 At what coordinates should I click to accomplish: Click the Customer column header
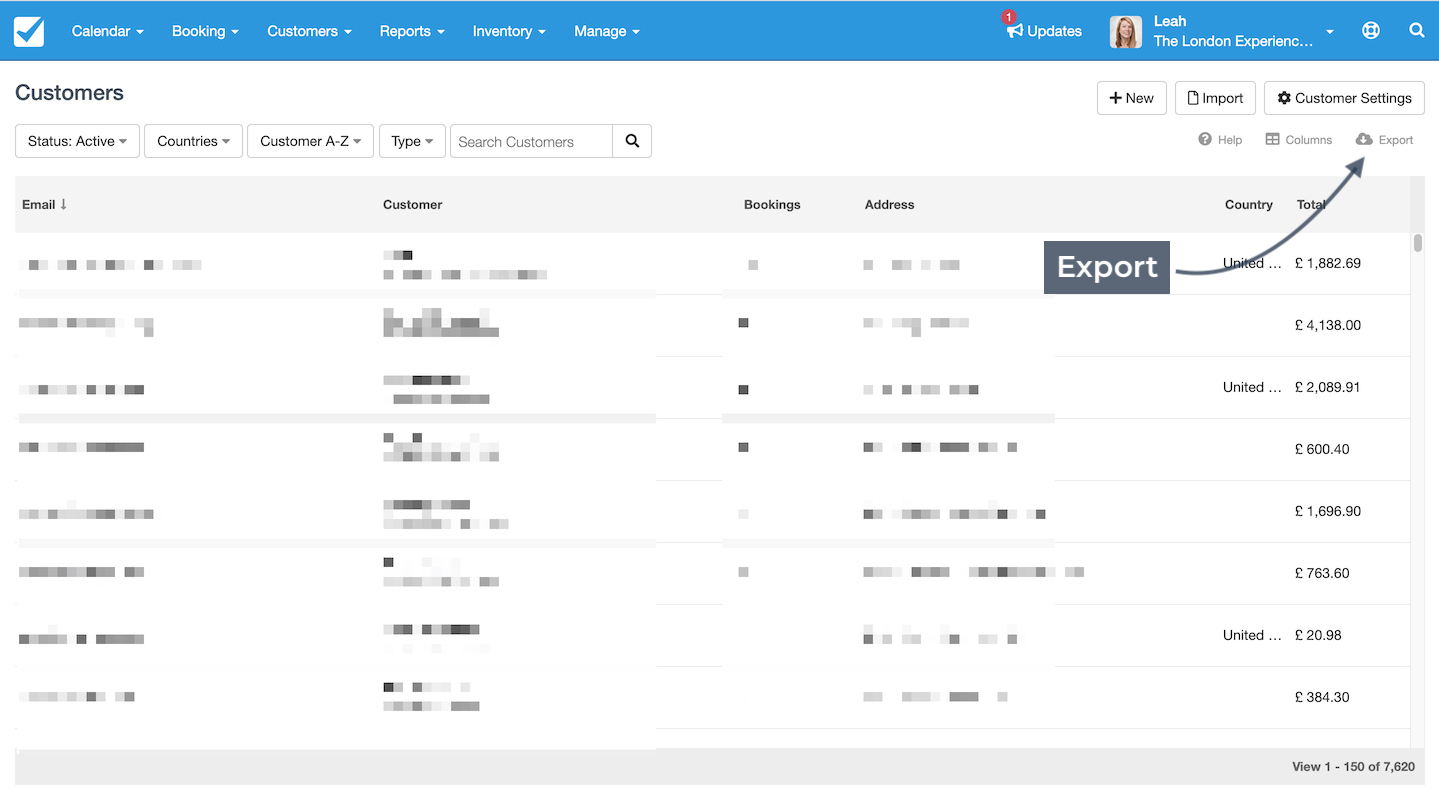coord(412,204)
